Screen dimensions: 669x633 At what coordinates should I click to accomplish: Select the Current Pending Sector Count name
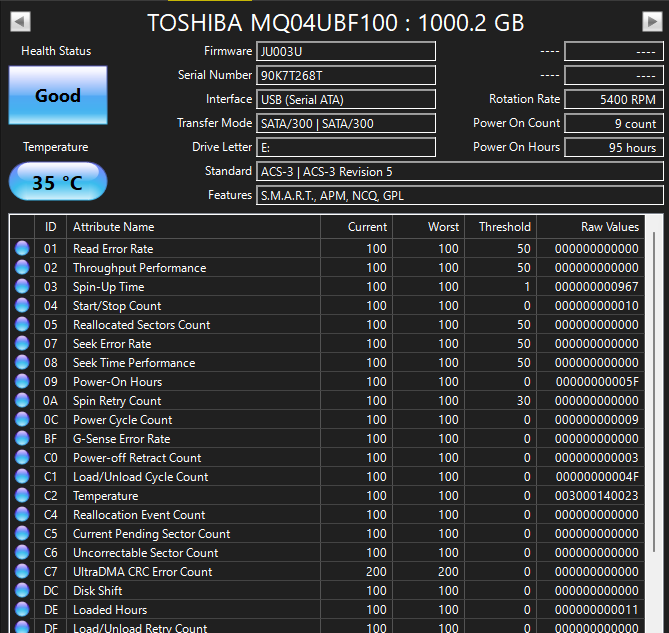151,534
